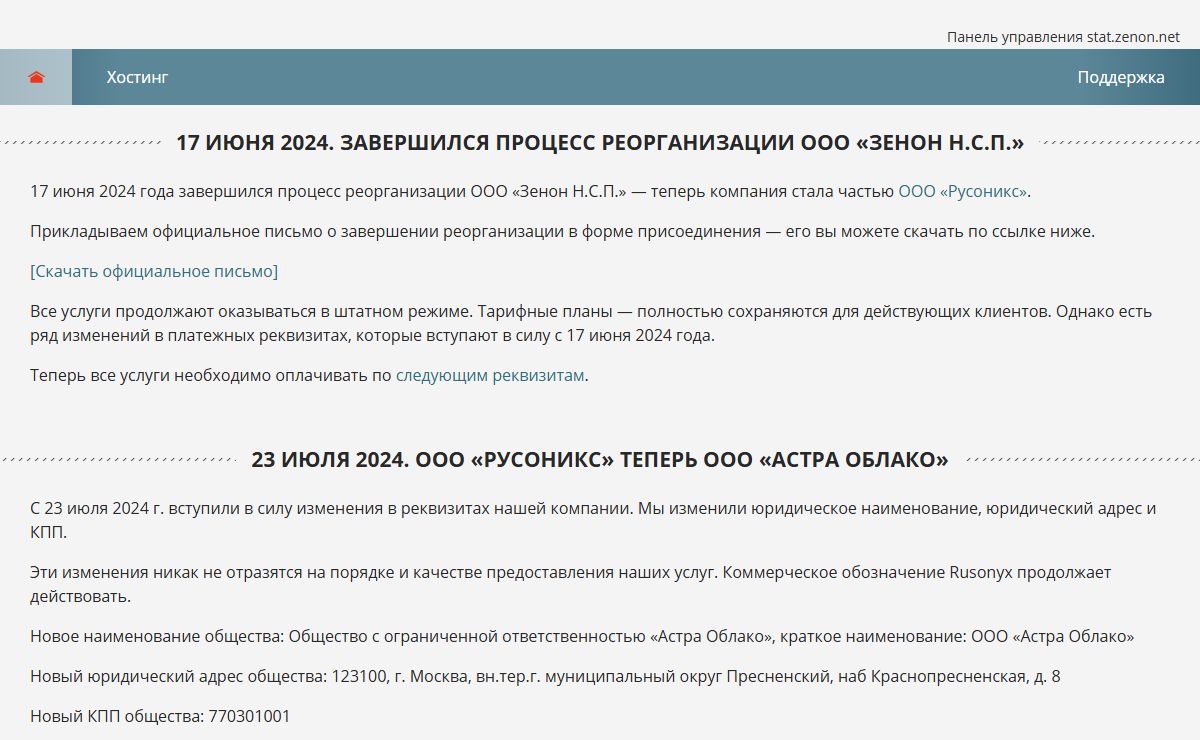Open the Хостинг menu item
The width and height of the screenshot is (1200, 740).
click(x=137, y=77)
